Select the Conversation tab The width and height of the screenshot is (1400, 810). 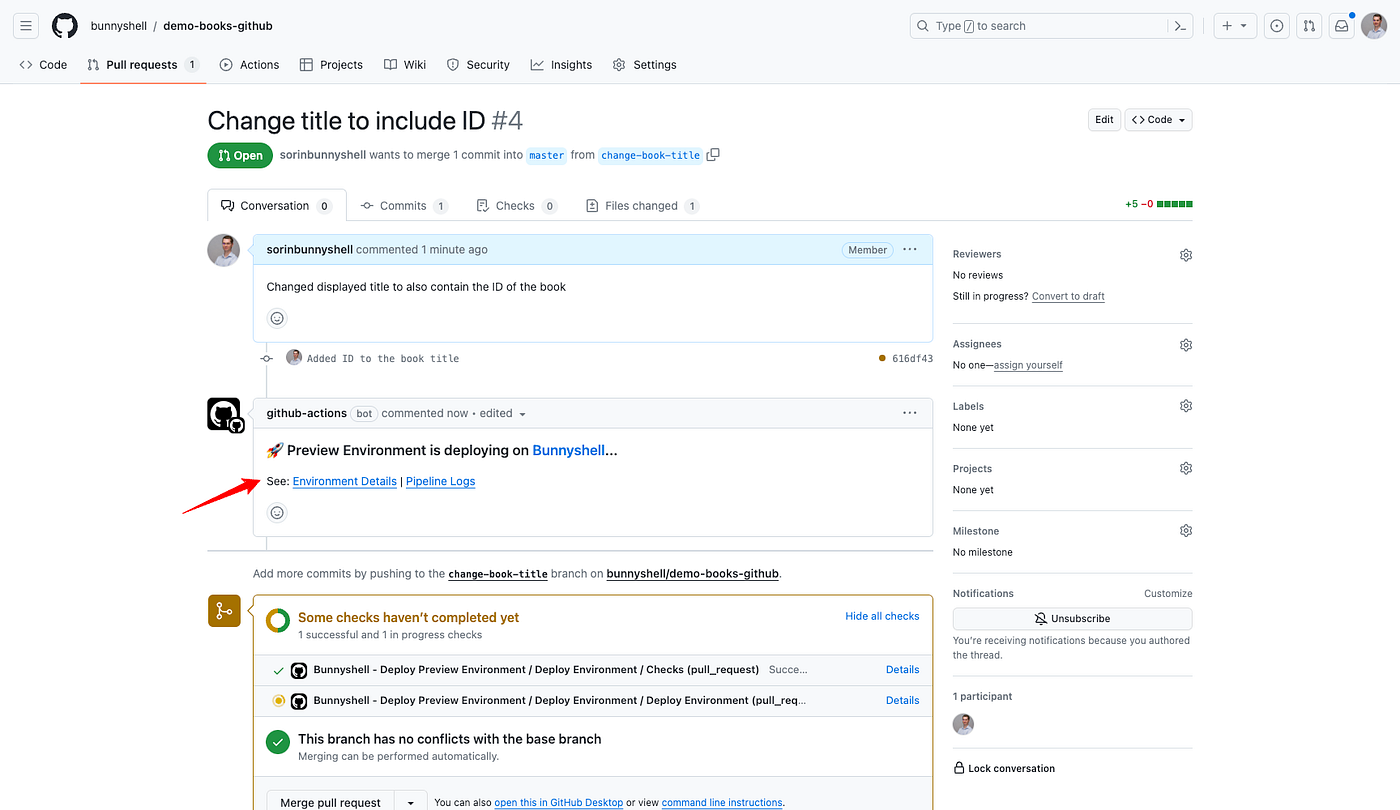[276, 206]
